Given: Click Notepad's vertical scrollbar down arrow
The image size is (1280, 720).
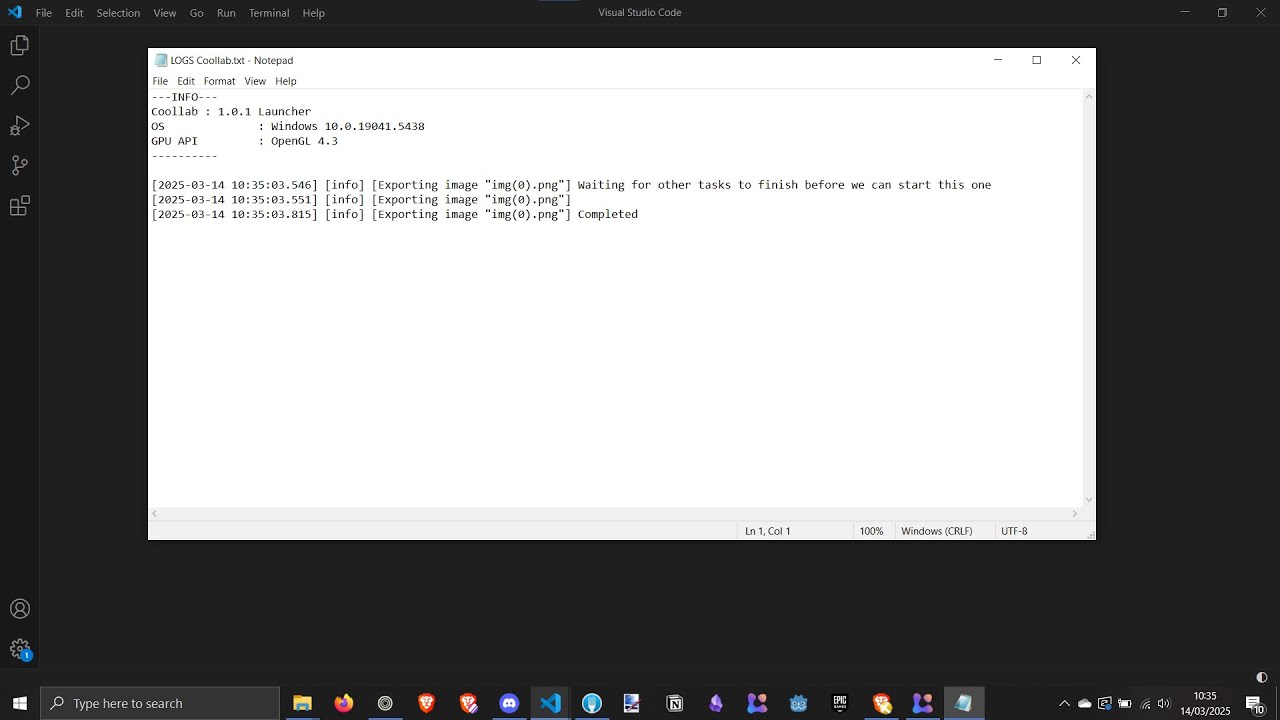Looking at the screenshot, I should [x=1089, y=500].
